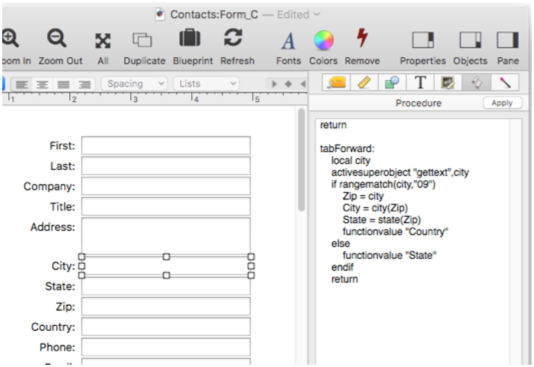Viewport: 534px width, 367px height.
Task: Click the right-pointing tab stop arrow
Action: click(x=274, y=84)
